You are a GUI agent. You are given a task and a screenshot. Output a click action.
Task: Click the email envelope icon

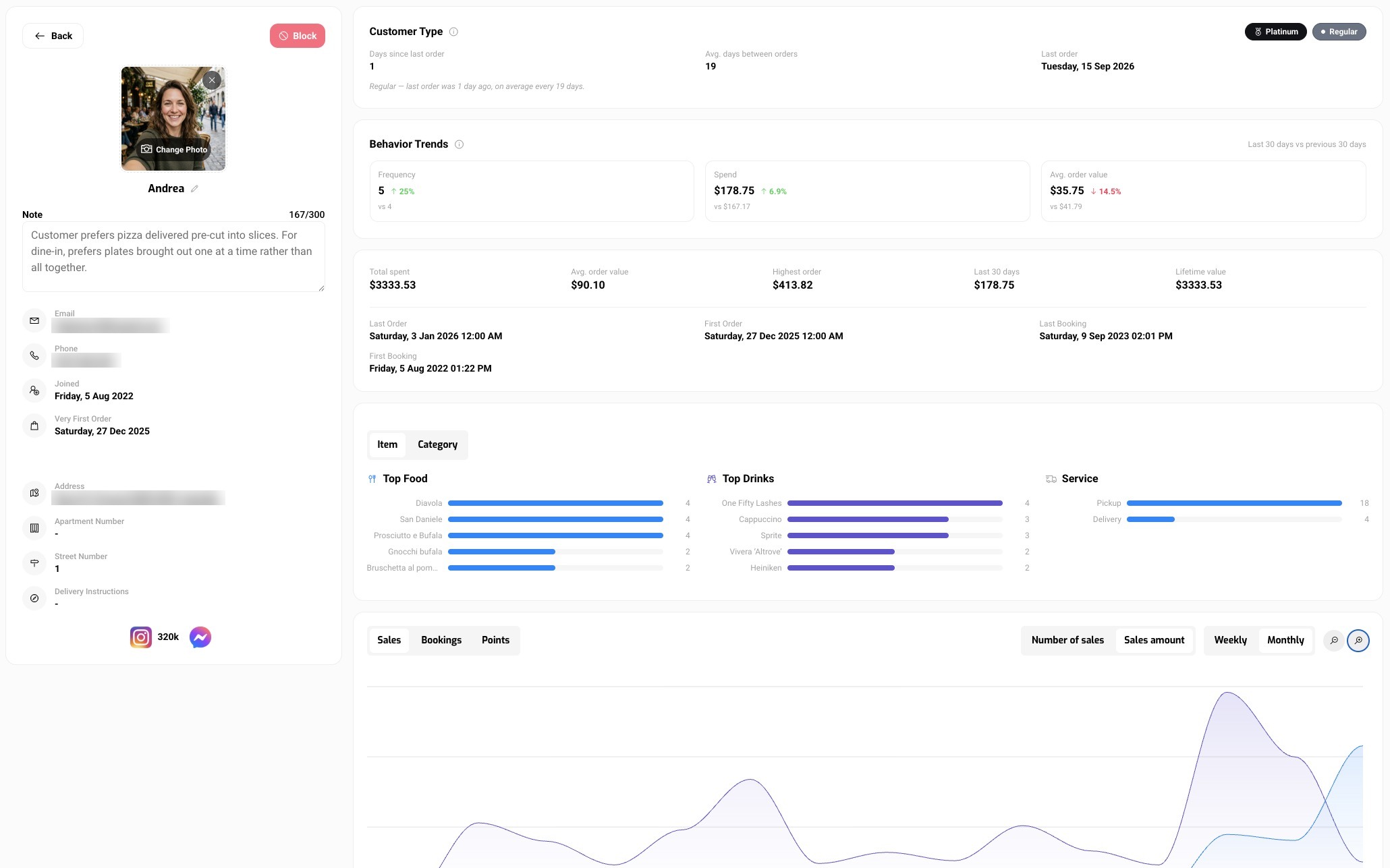click(x=34, y=320)
